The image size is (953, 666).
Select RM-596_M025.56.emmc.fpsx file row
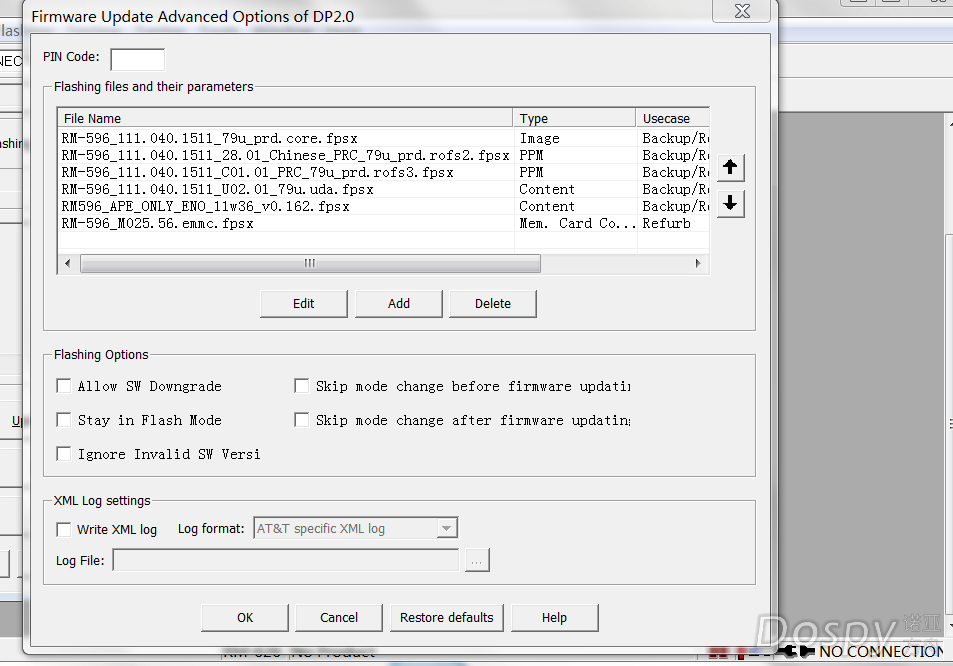tap(158, 224)
